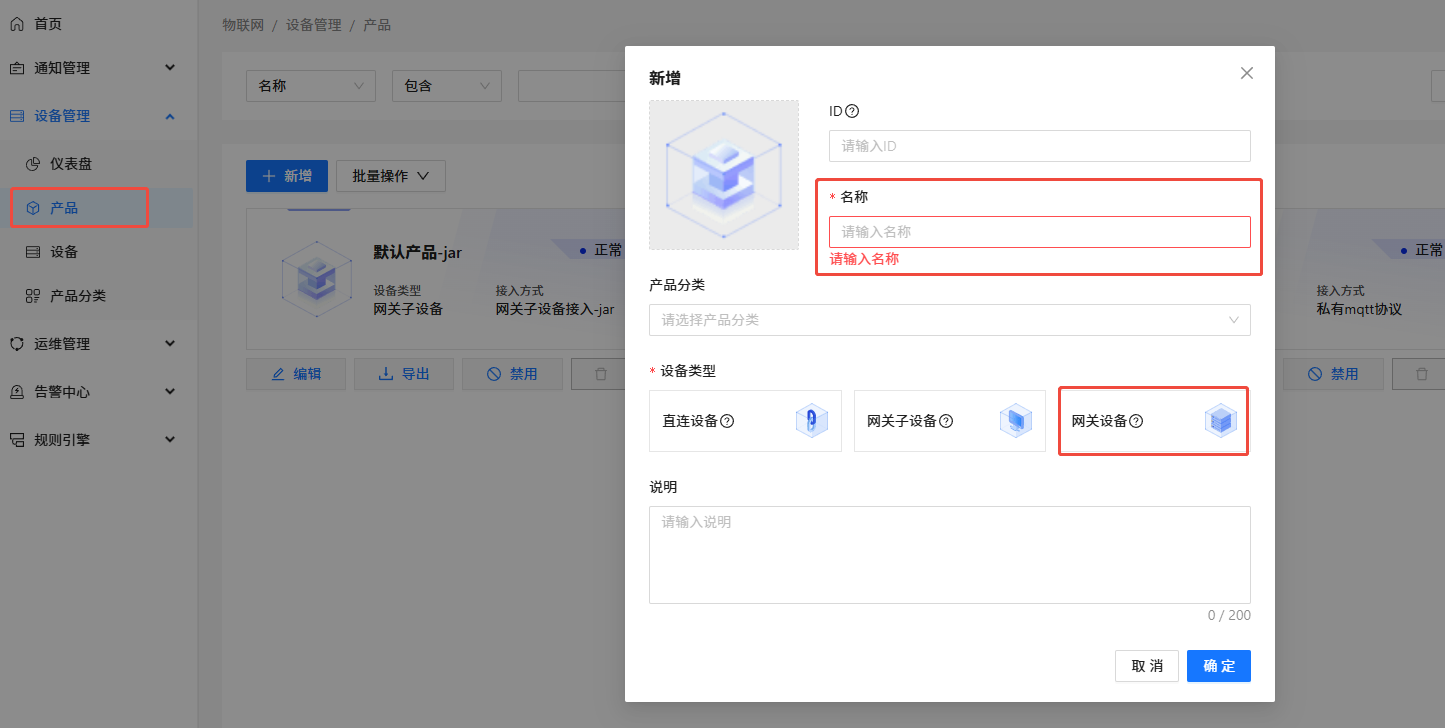Click 设备管理 in the breadcrumb
The image size is (1445, 728).
314,25
